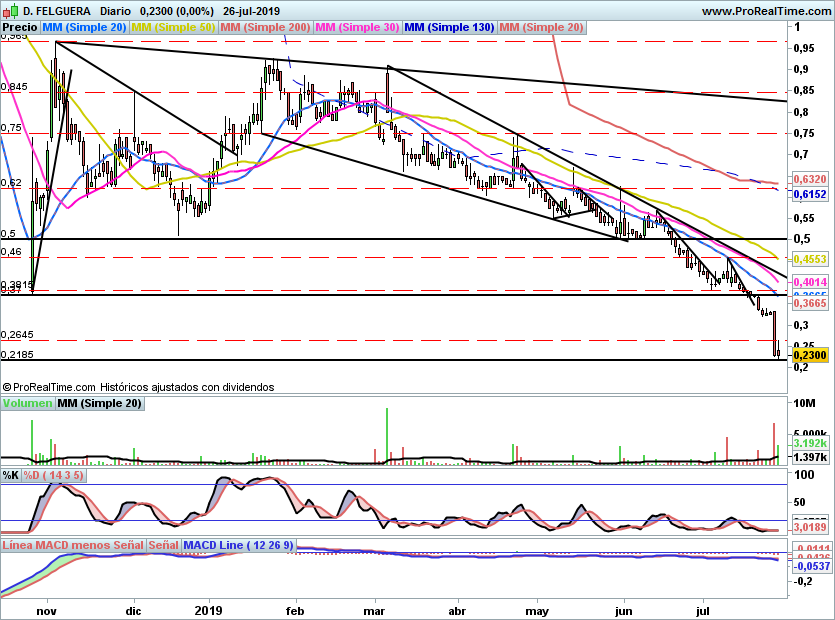The width and height of the screenshot is (835, 620).
Task: Click the may label on time axis
Action: [x=537, y=611]
